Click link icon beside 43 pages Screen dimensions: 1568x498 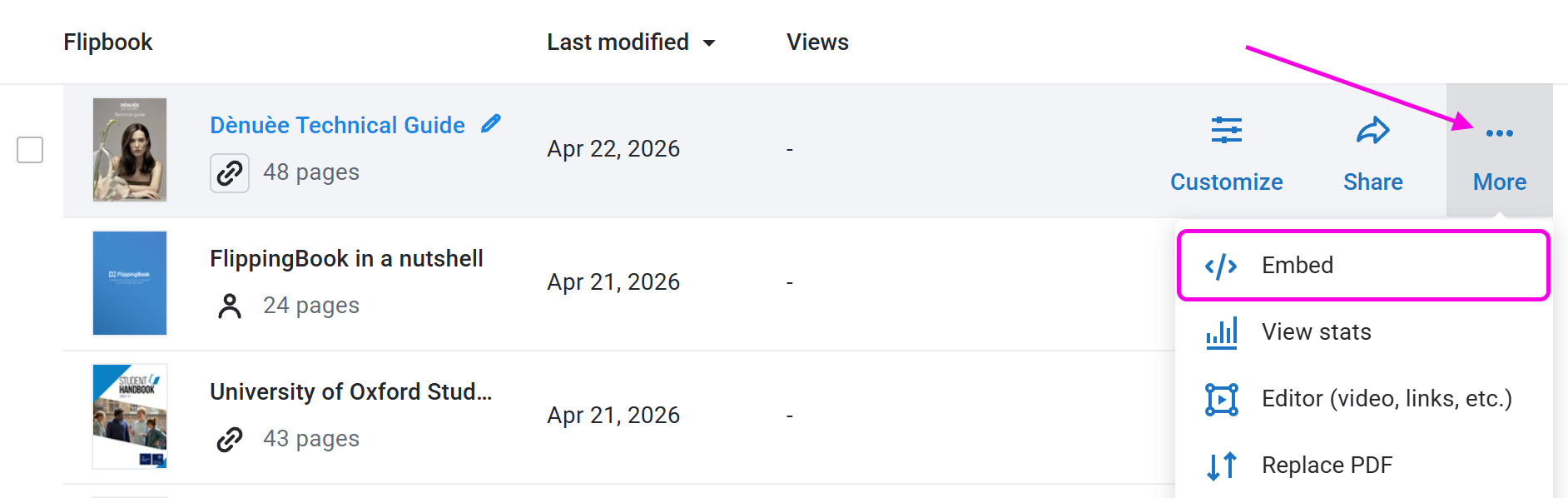(230, 439)
